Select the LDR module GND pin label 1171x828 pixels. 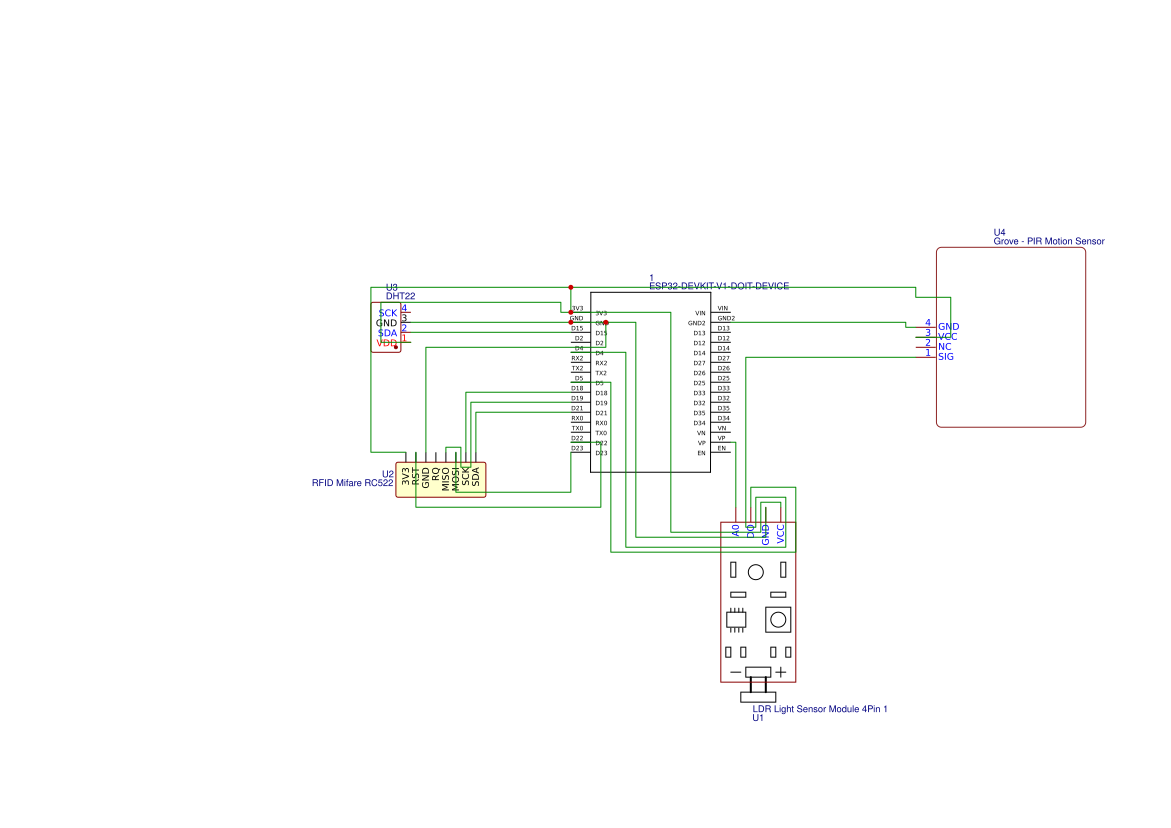[x=765, y=535]
